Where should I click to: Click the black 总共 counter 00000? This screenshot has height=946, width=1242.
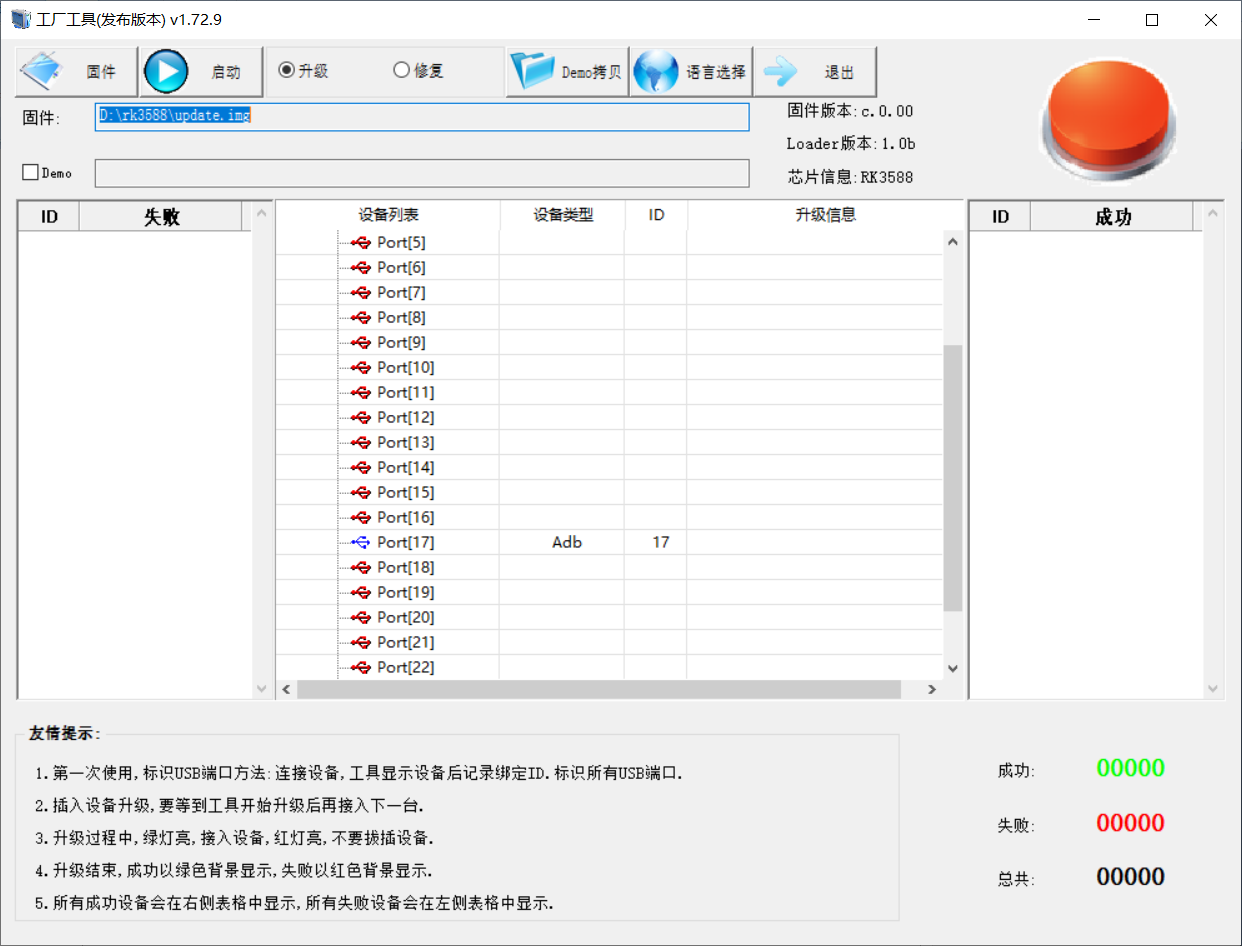pyautogui.click(x=1130, y=877)
